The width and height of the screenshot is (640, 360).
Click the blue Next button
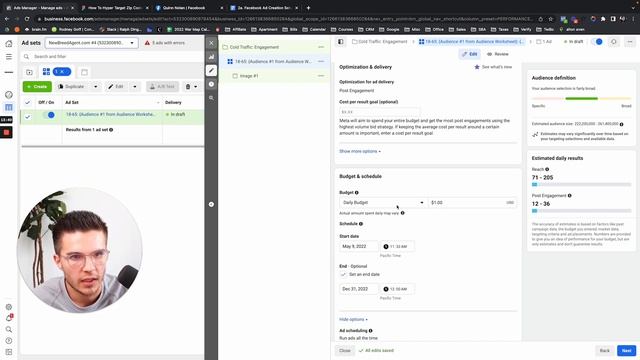click(x=627, y=351)
